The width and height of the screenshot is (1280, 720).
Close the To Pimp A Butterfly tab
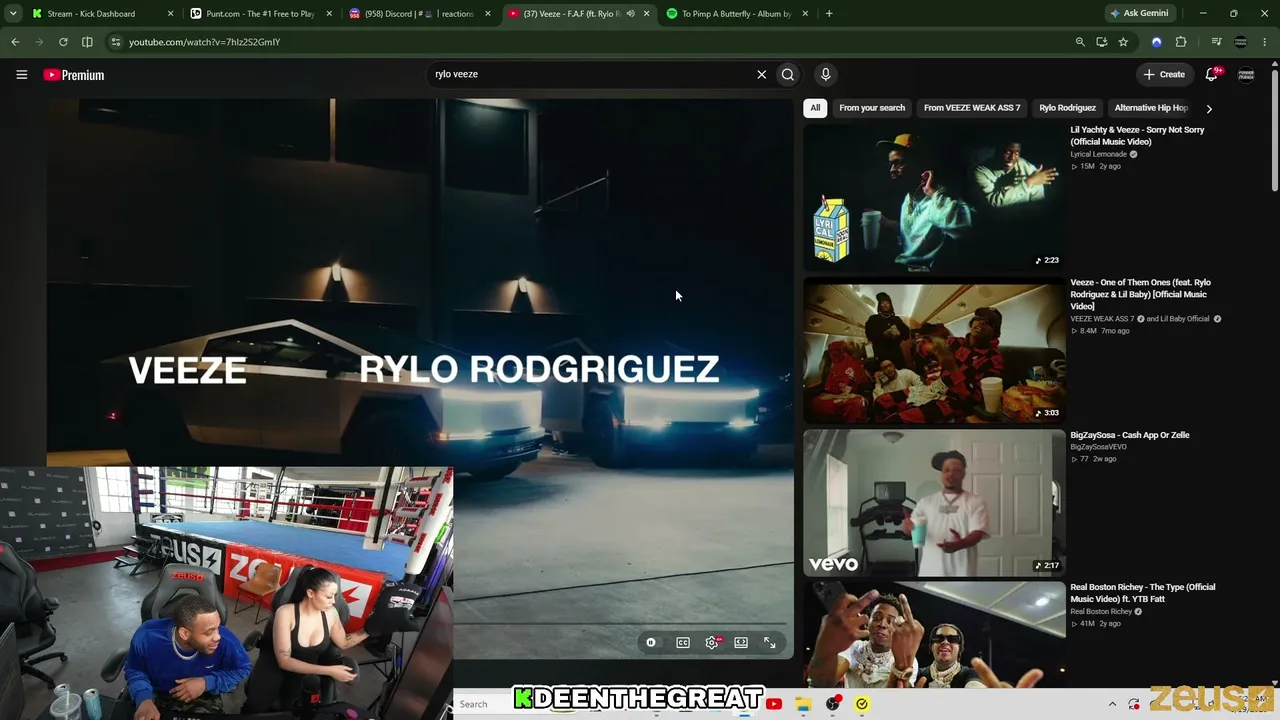805,14
